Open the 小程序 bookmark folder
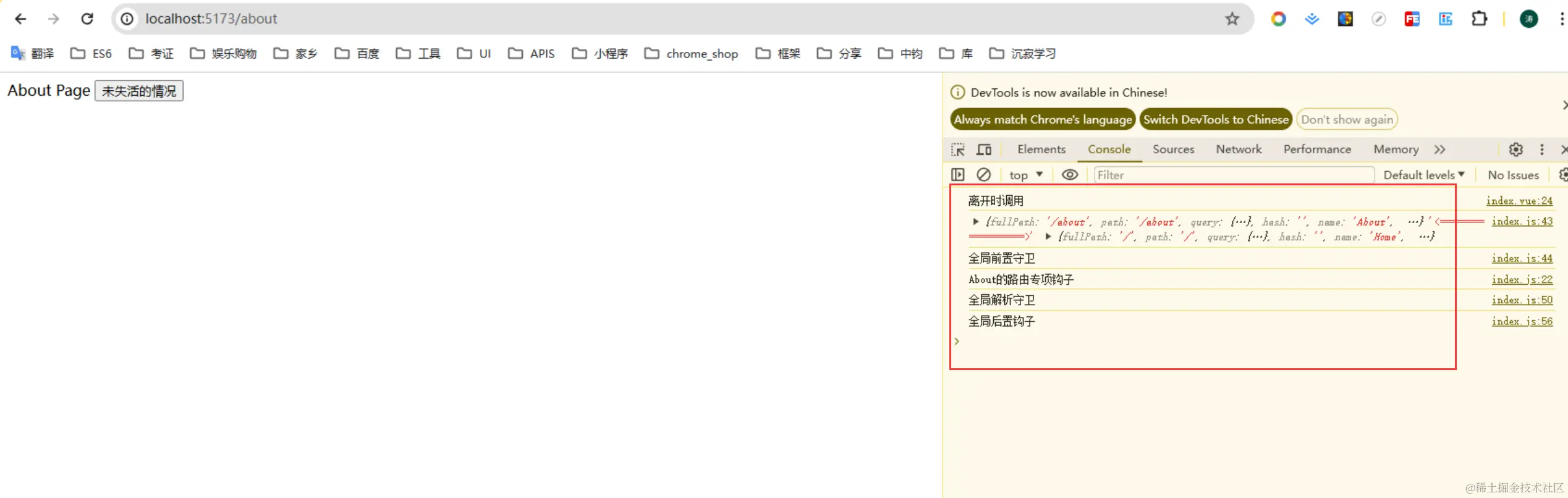Viewport: 1568px width, 498px height. point(600,54)
